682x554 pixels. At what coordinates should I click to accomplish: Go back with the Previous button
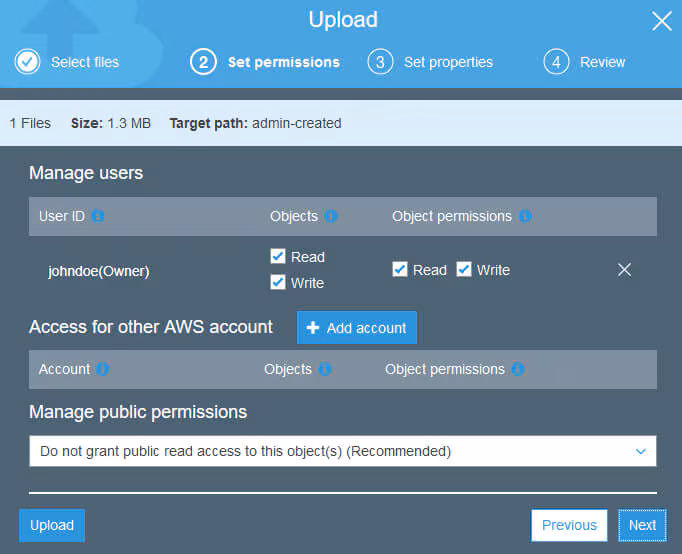coord(569,525)
